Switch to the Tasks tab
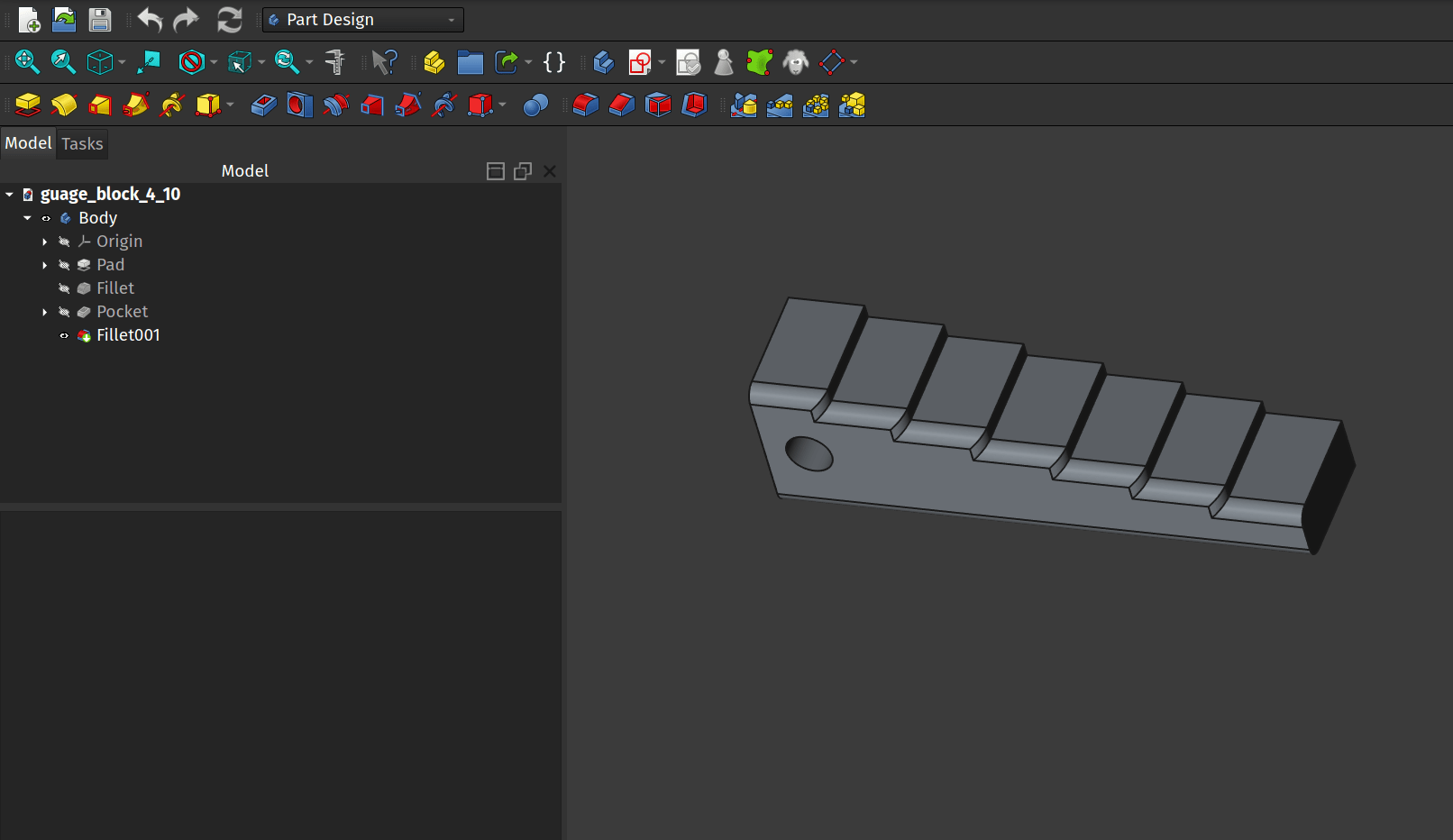The image size is (1453, 840). tap(81, 143)
